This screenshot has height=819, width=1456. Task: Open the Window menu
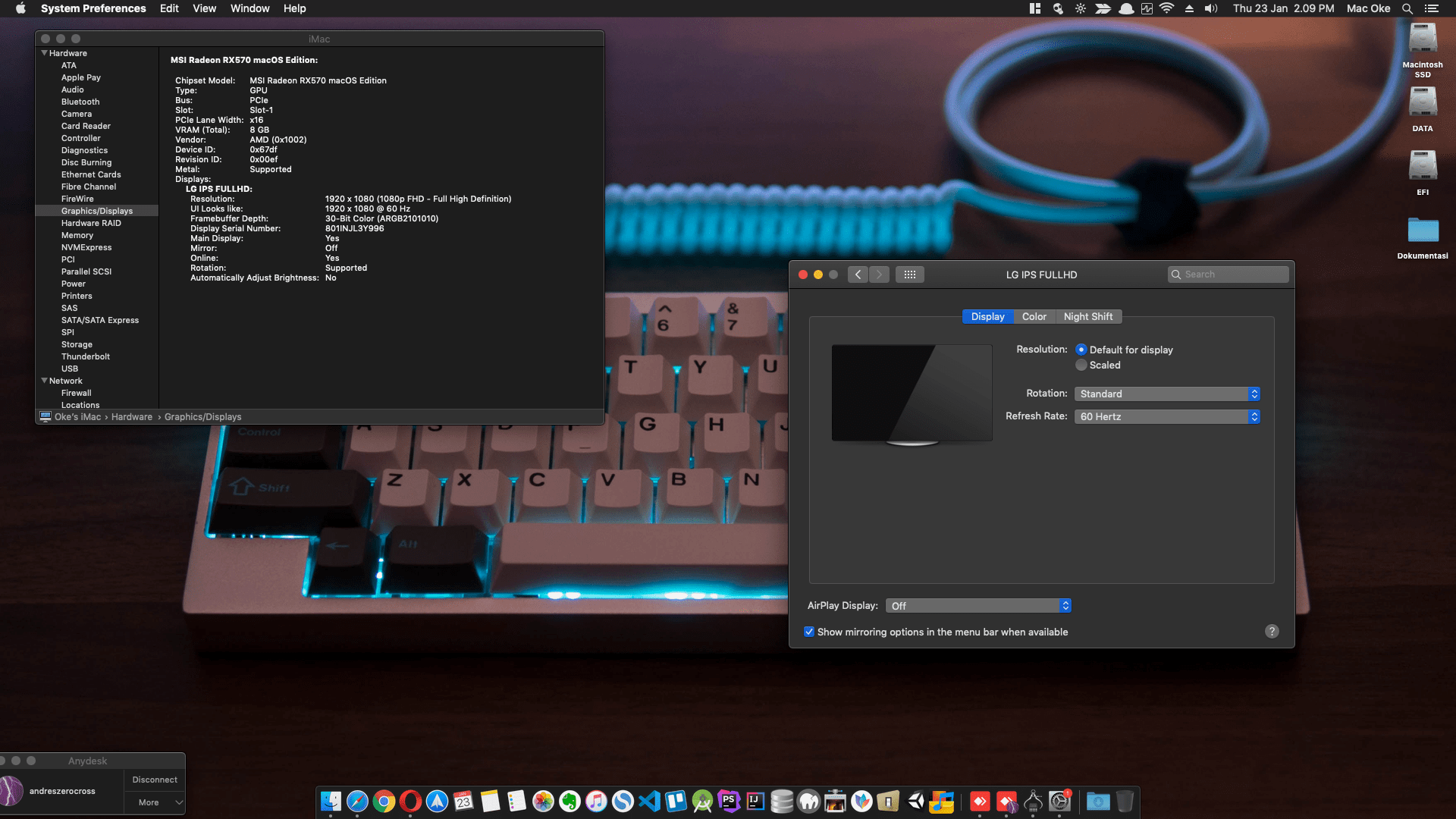pyautogui.click(x=249, y=8)
